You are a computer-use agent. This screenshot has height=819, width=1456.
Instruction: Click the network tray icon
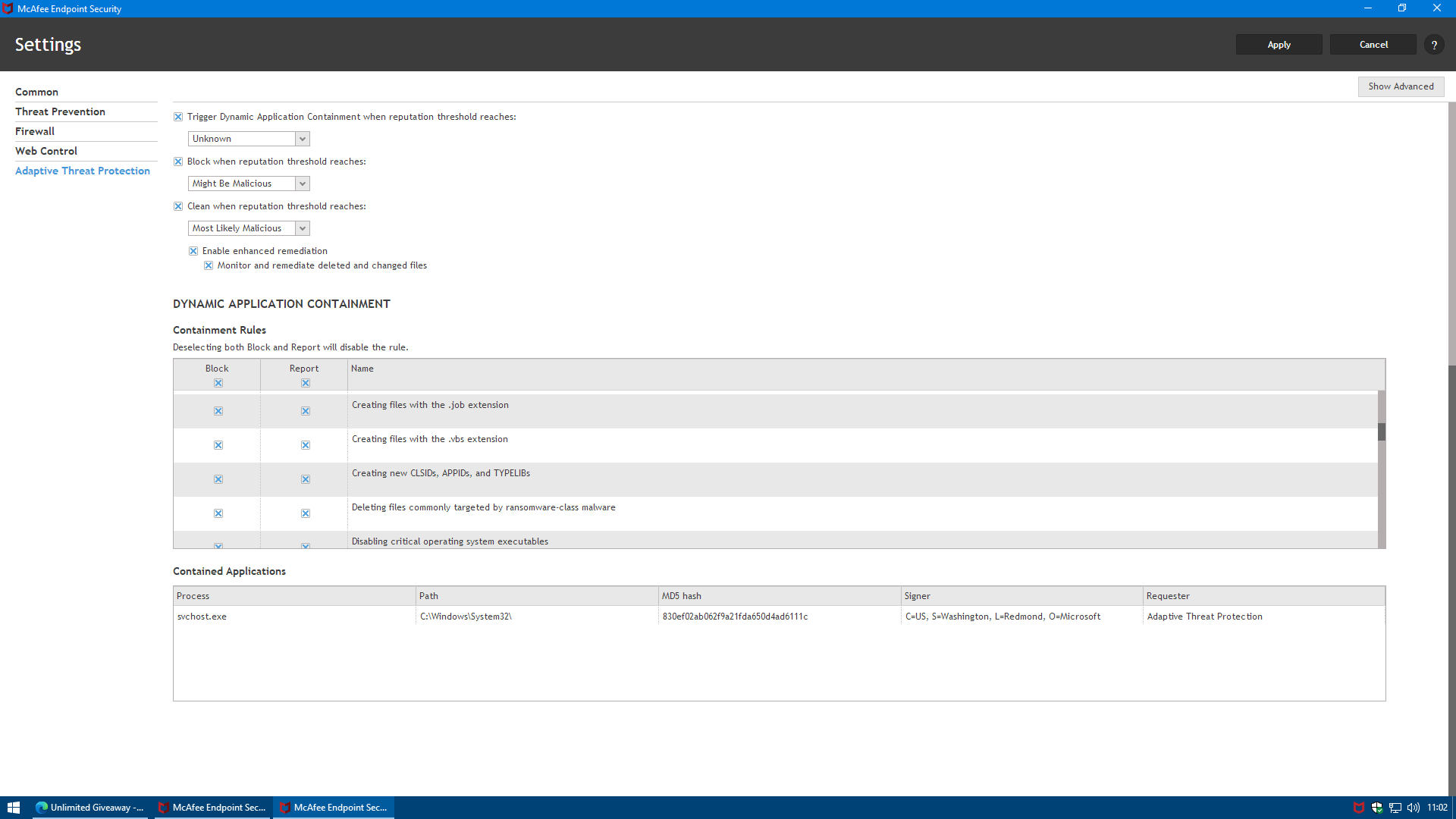point(1395,808)
